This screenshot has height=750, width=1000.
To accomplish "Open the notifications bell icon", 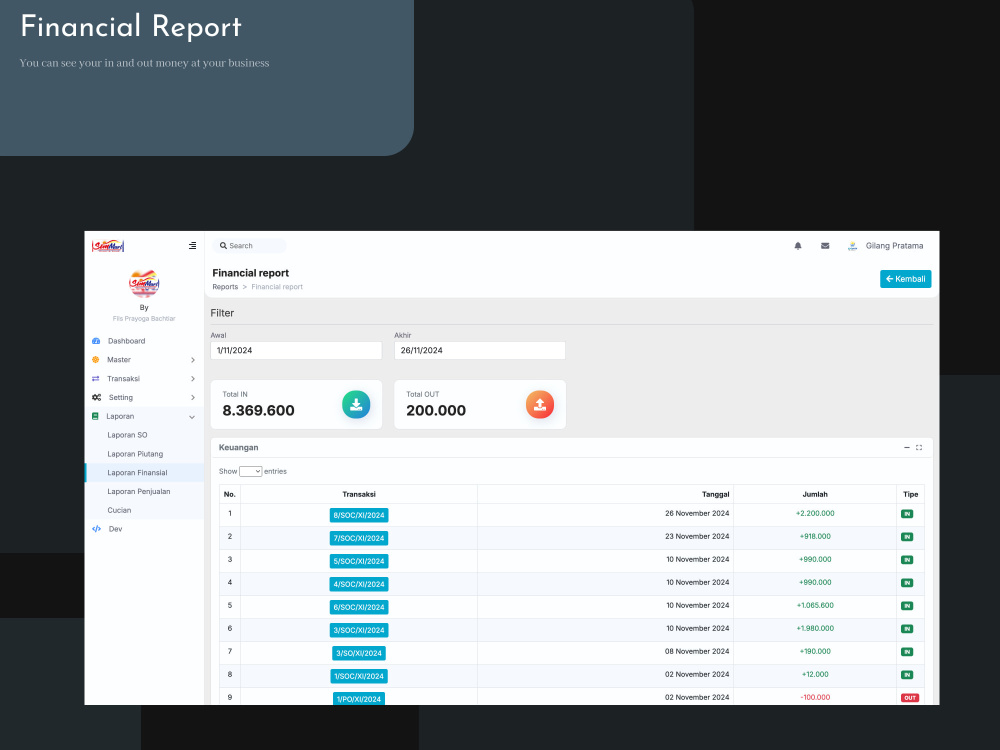I will (797, 246).
